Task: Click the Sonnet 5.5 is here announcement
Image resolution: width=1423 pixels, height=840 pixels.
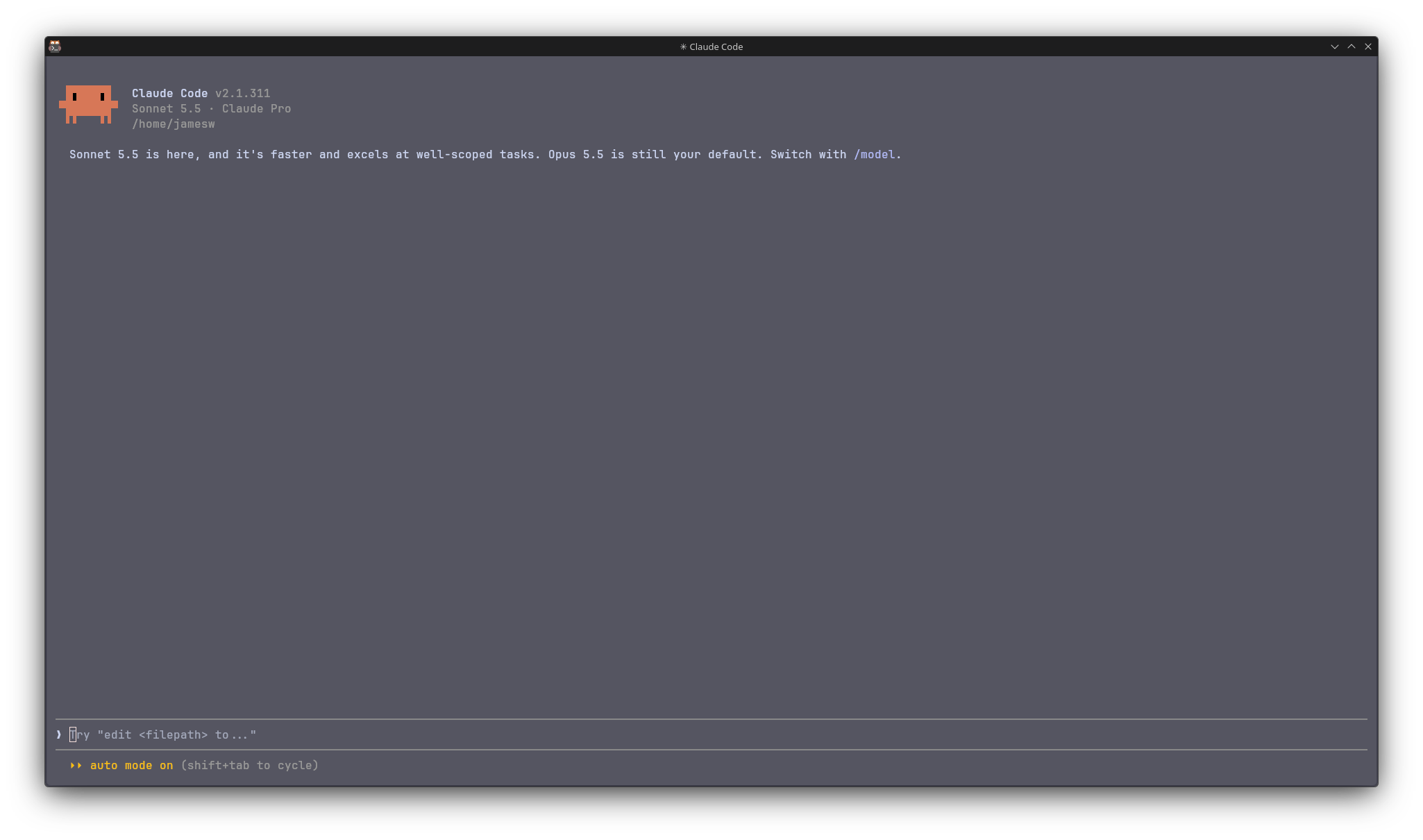Action: [305, 154]
